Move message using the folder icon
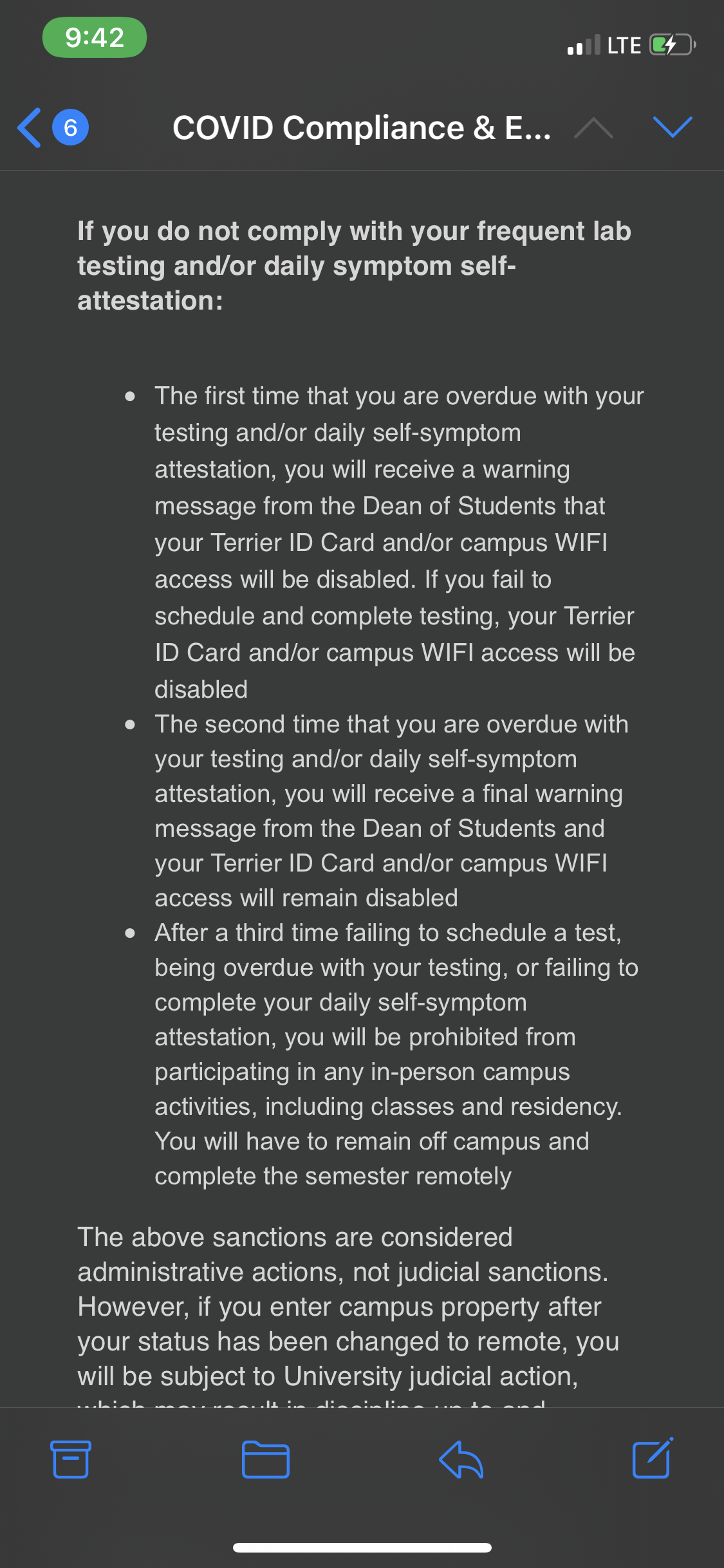The width and height of the screenshot is (724, 1568). coord(265,1459)
